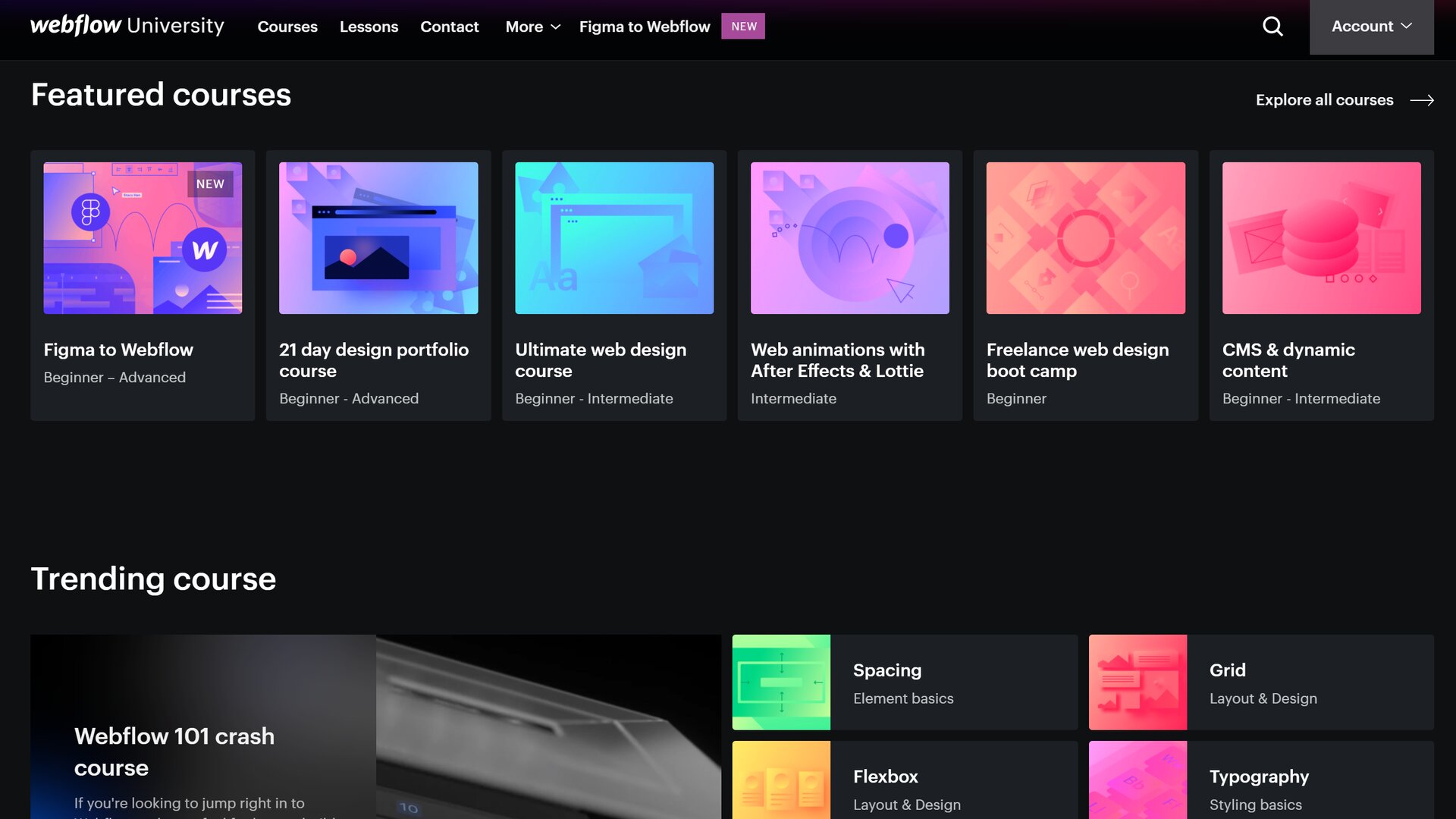The image size is (1456, 819).
Task: Open the Flexbox lesson icon tile
Action: (781, 781)
